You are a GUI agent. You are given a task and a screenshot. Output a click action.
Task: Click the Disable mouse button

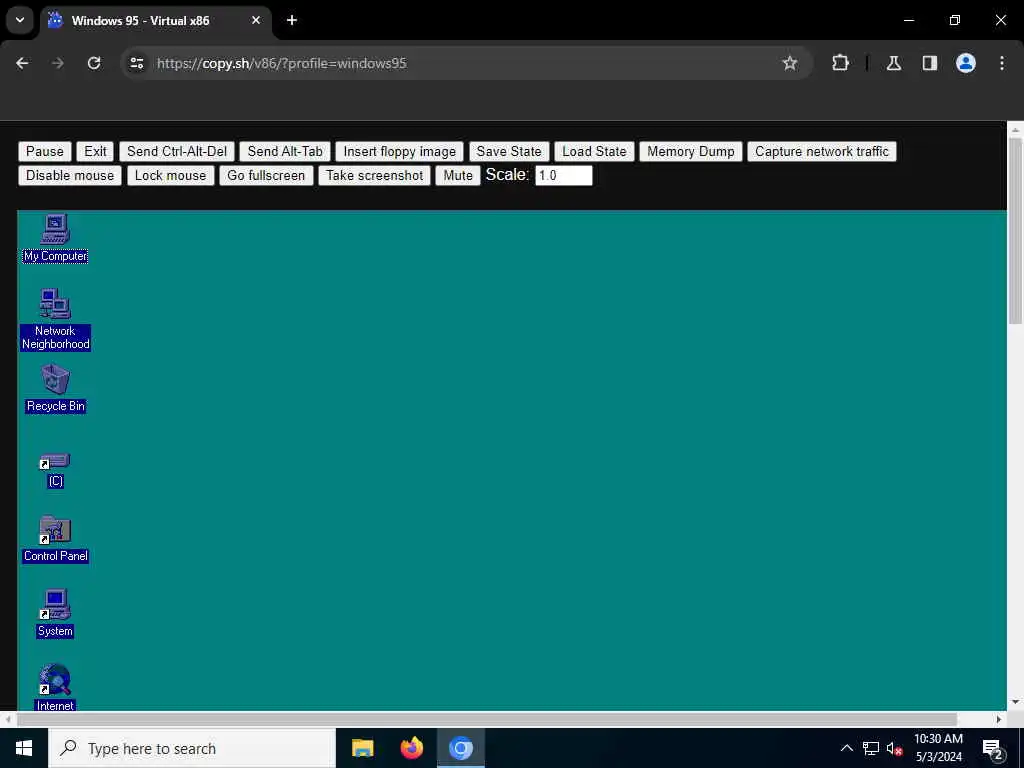point(70,176)
